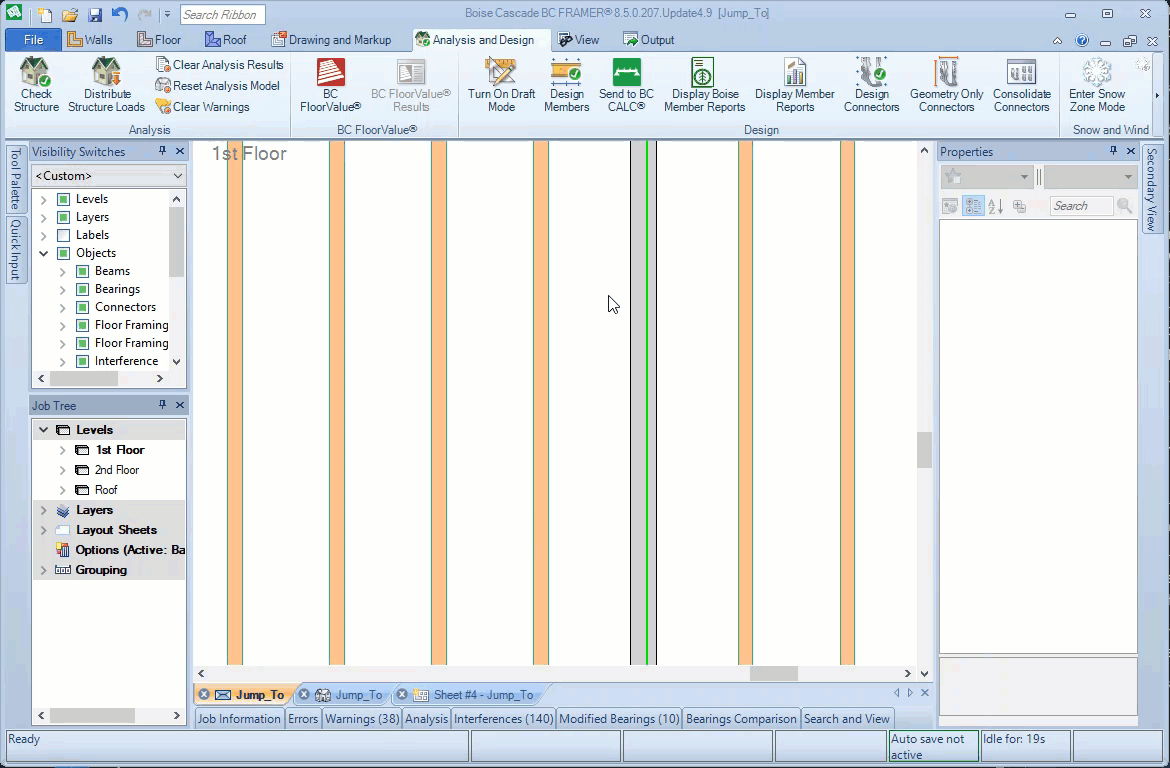Launch BC FloorValue tool
1170x768 pixels.
coord(330,85)
